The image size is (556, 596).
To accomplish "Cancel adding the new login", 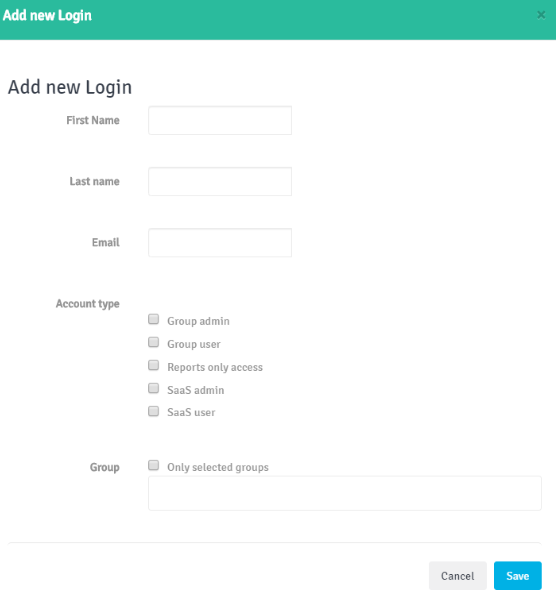I will pyautogui.click(x=458, y=576).
